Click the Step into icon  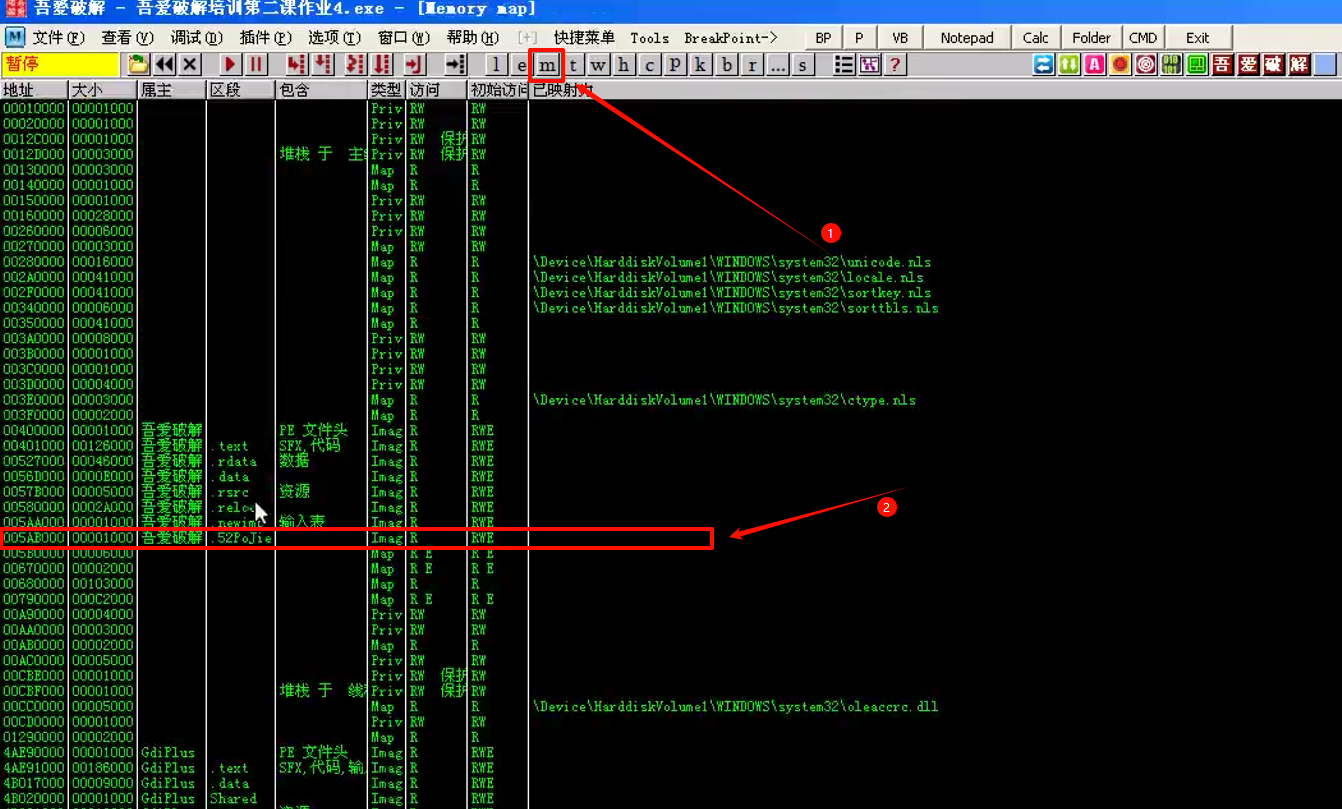[296, 64]
